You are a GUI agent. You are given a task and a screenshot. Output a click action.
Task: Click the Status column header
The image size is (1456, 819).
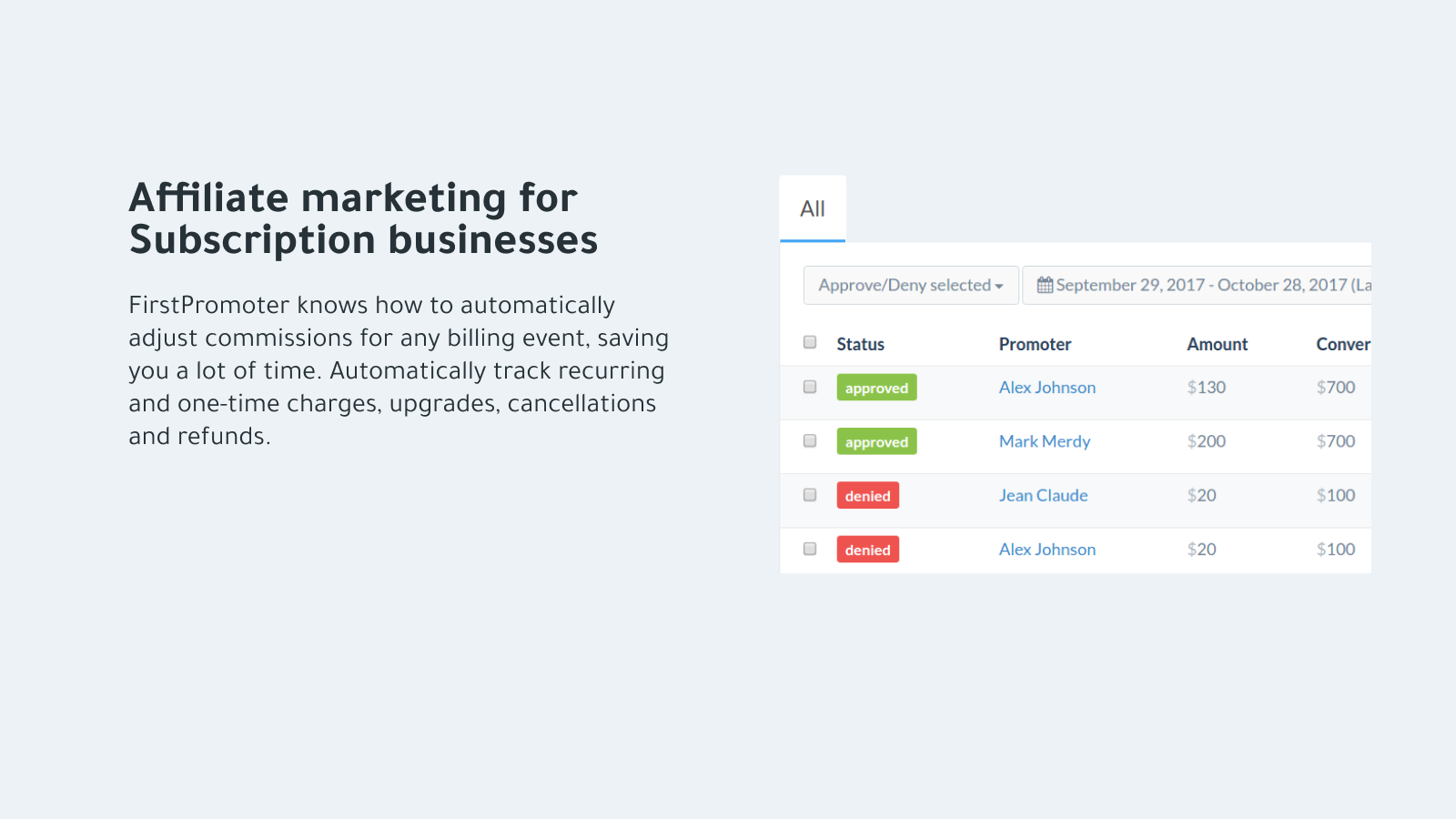tap(860, 344)
